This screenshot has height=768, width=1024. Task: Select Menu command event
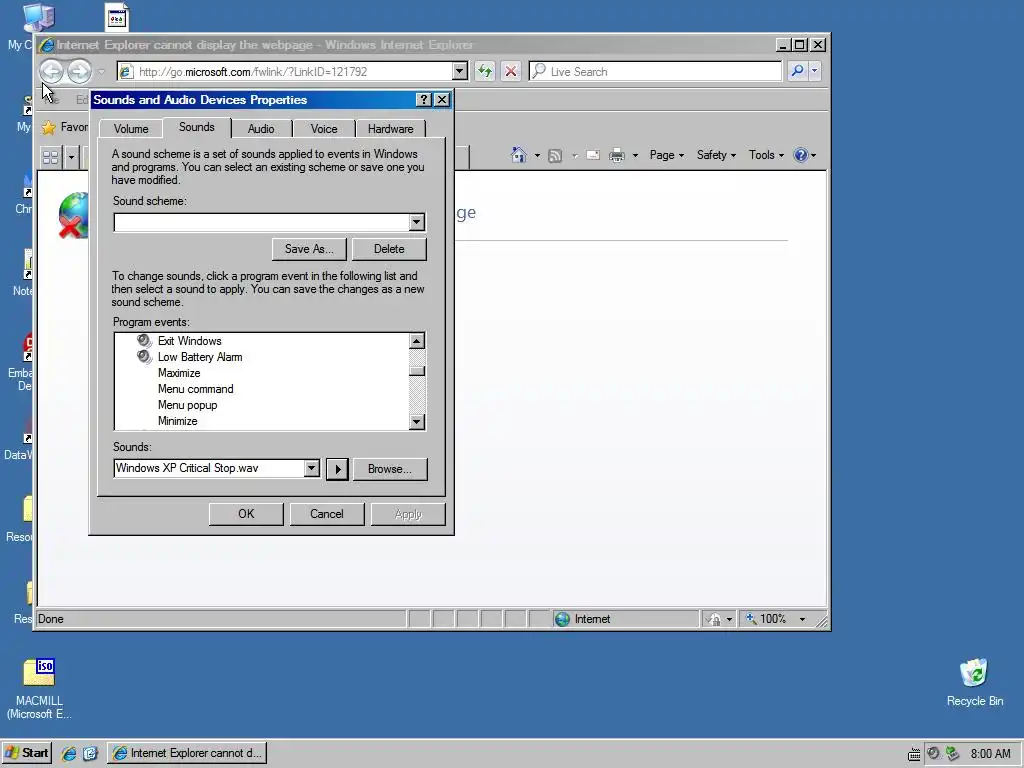[195, 389]
